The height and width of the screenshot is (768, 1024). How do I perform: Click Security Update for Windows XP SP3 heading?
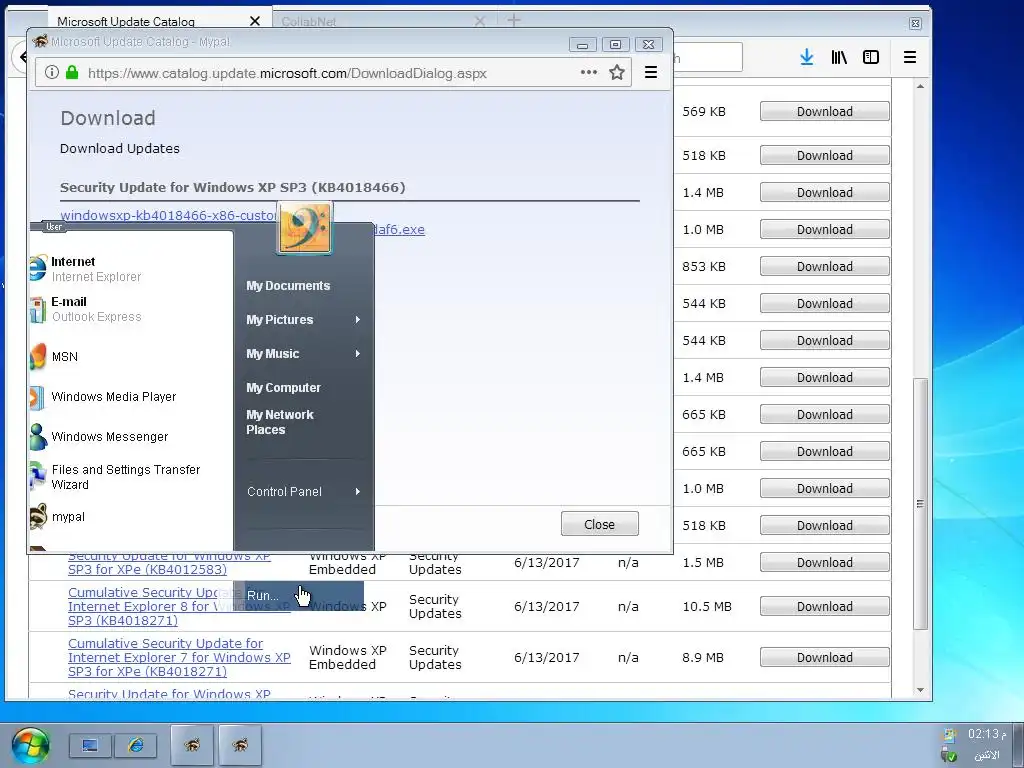(232, 187)
